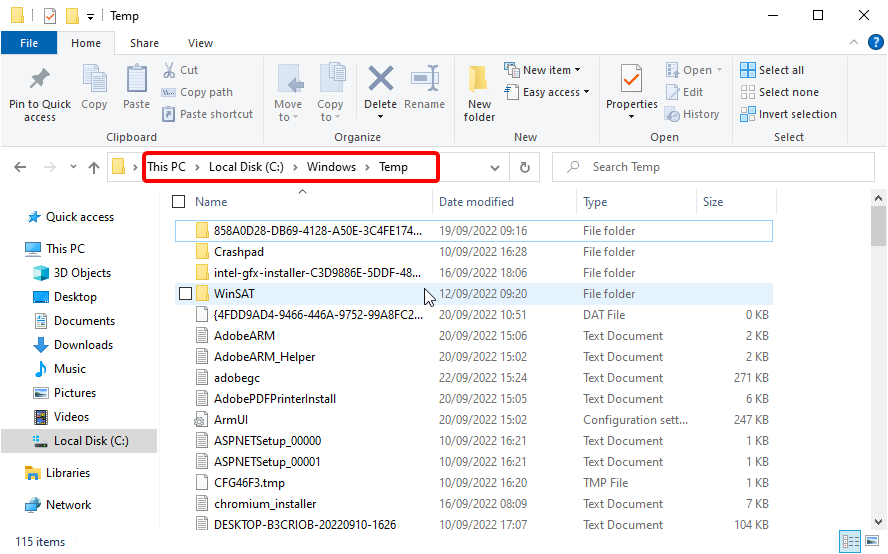Select the adobegc text document

473,378
